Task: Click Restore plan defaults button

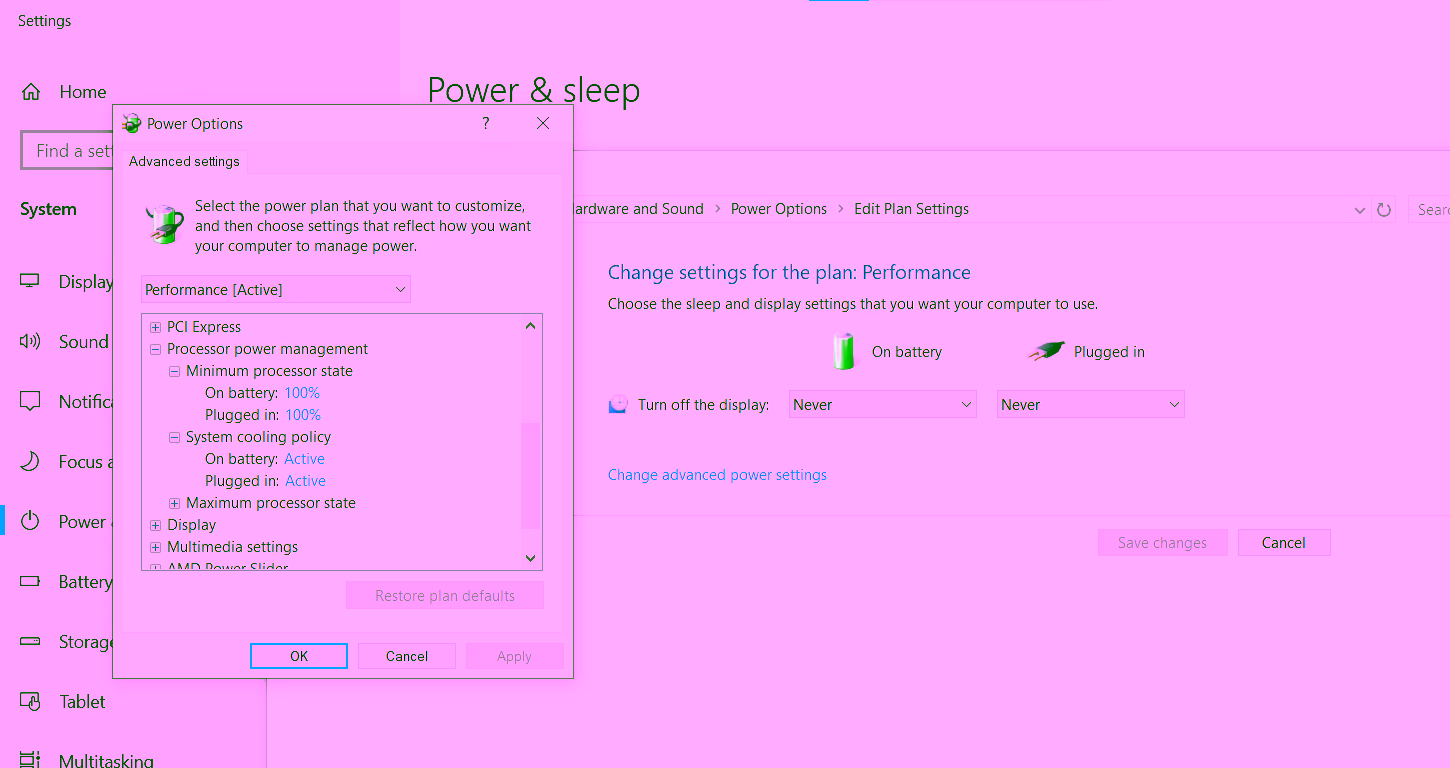Action: [x=445, y=595]
